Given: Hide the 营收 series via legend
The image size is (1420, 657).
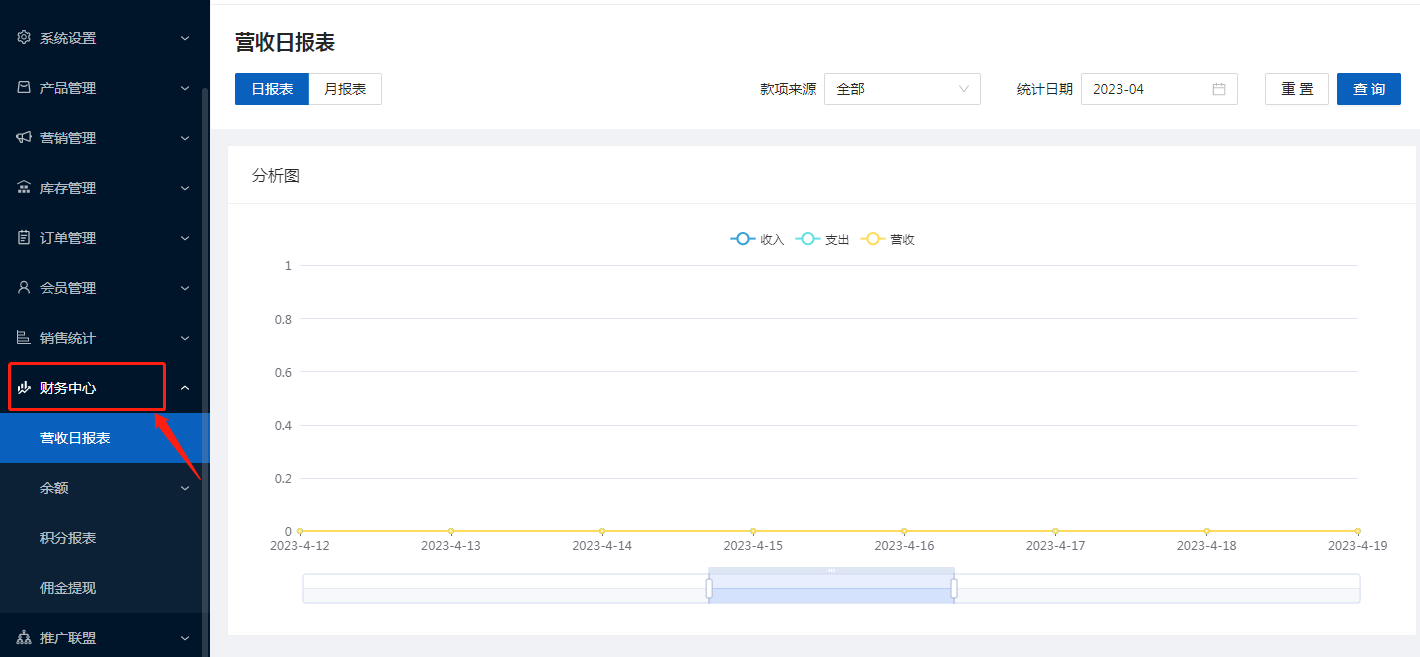Looking at the screenshot, I should click(888, 240).
